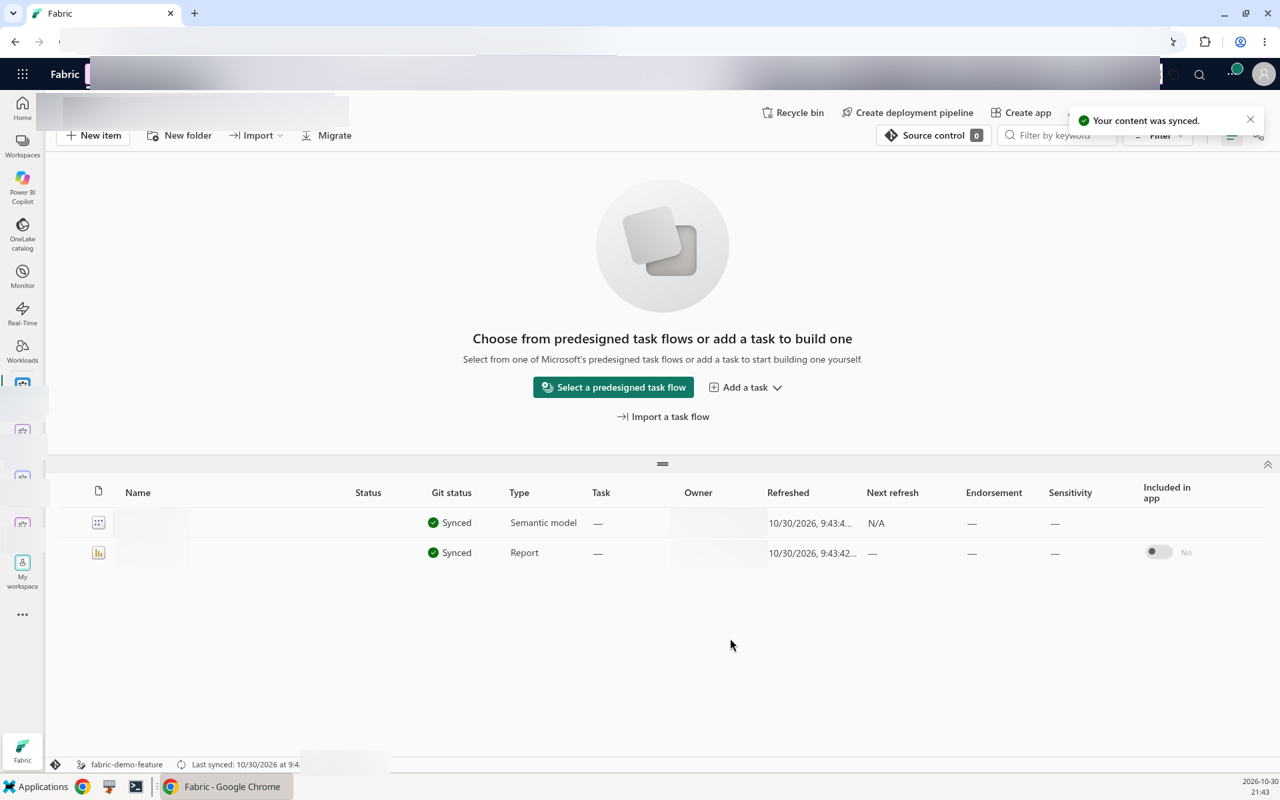Open the Real-Time hub
The height and width of the screenshot is (800, 1280).
22,314
